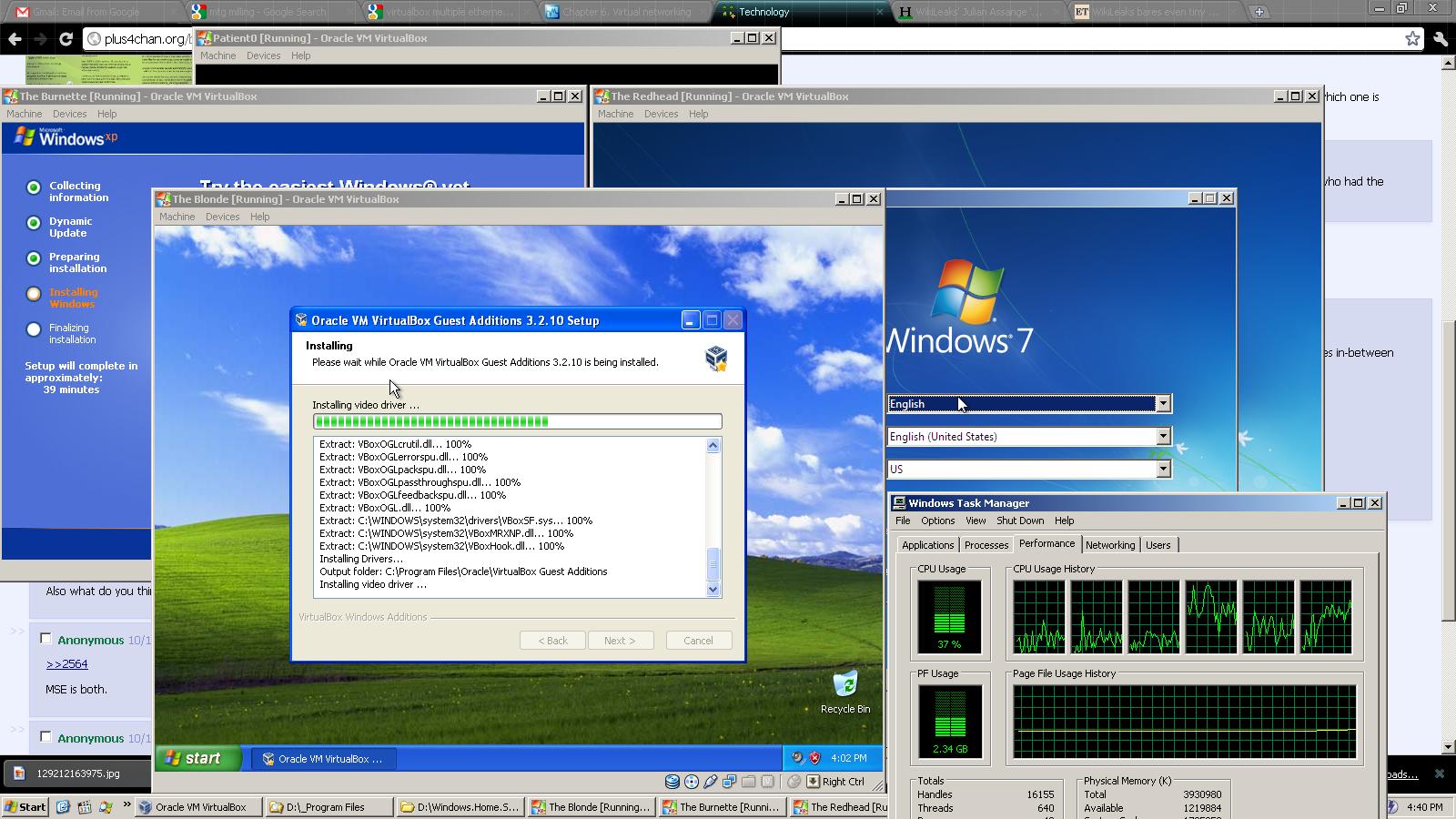Click the install log scrollbar down arrow
The width and height of the screenshot is (1456, 819).
713,590
